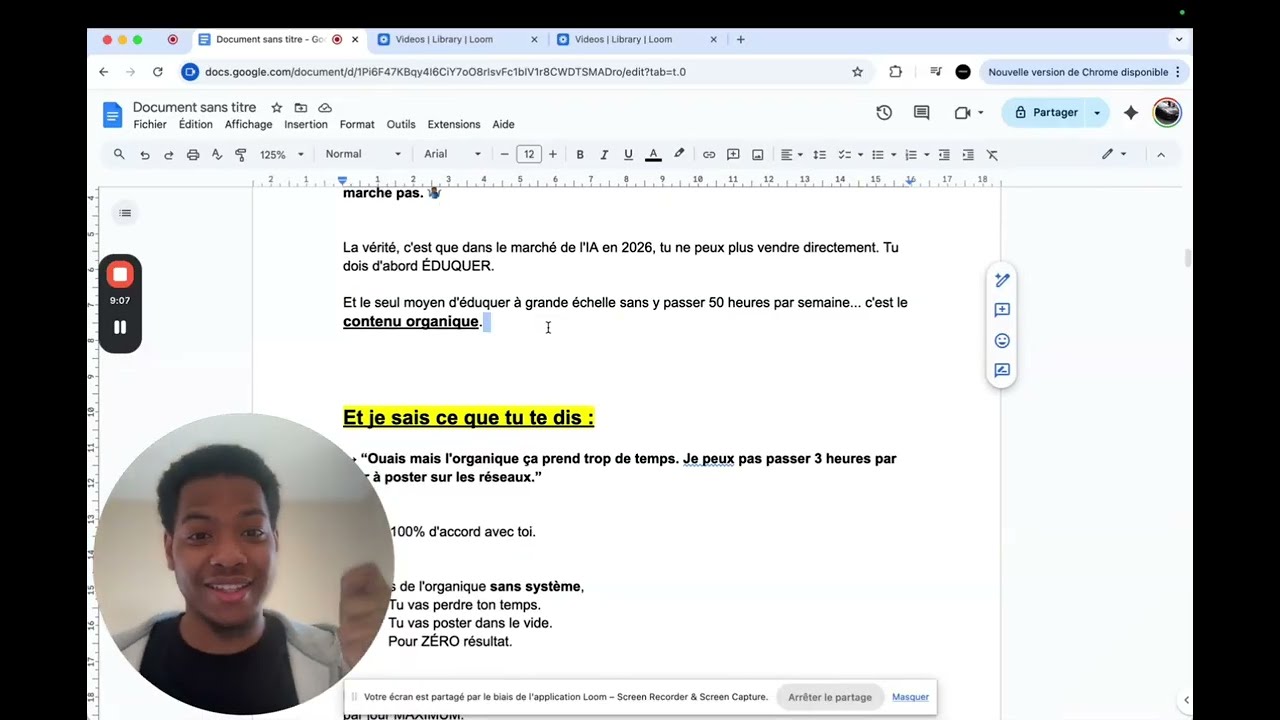Open the zoom 125% dropdown
Viewport: 1280px width, 720px height.
[281, 154]
